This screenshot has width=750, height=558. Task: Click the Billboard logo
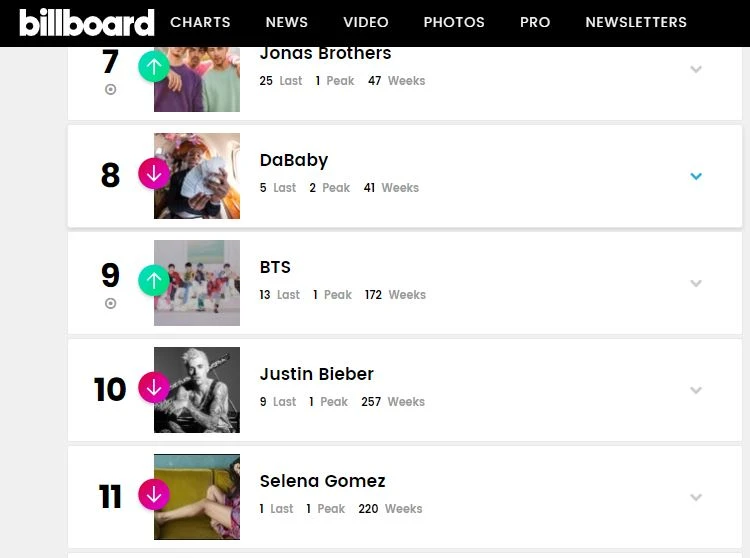[87, 22]
